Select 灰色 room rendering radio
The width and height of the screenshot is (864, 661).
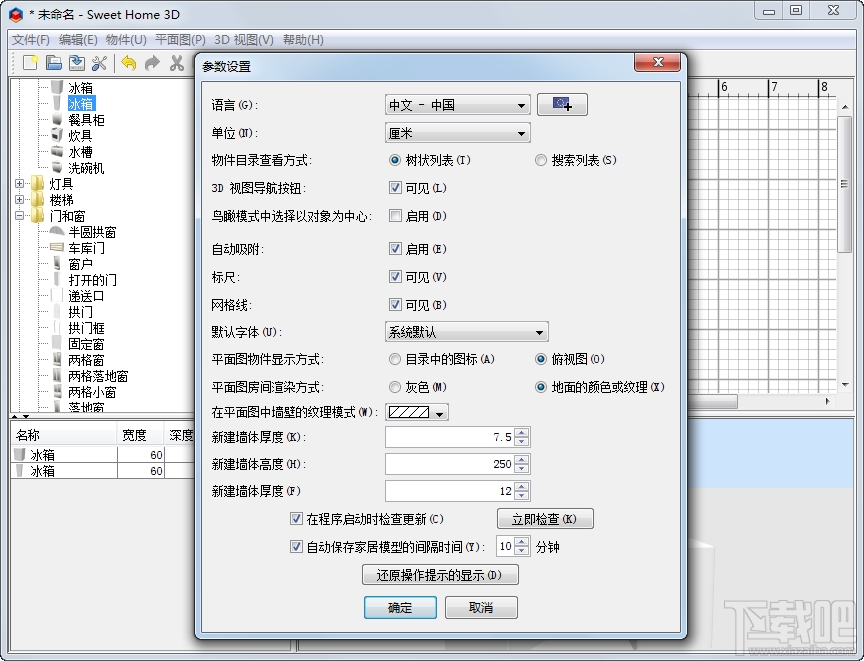point(395,387)
